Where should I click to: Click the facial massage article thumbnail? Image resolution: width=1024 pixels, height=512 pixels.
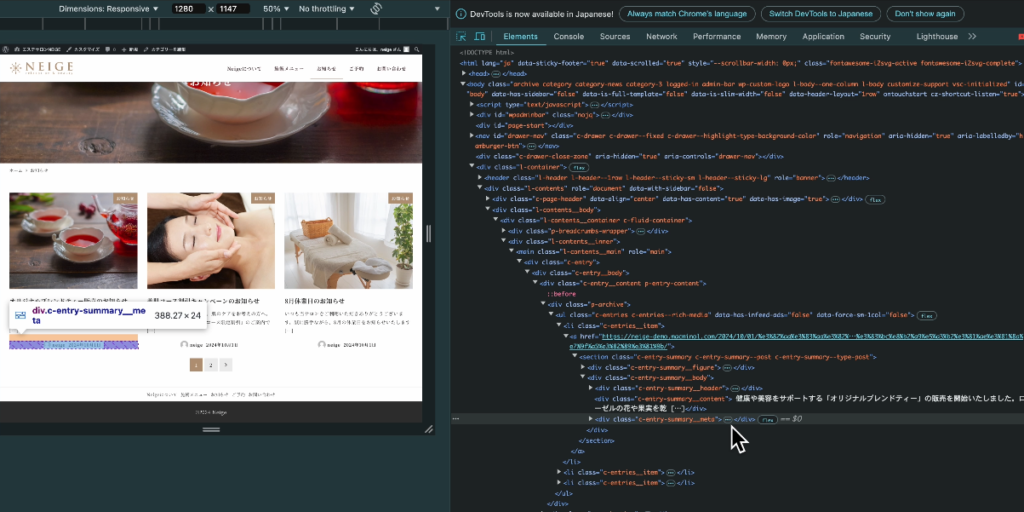(210, 240)
